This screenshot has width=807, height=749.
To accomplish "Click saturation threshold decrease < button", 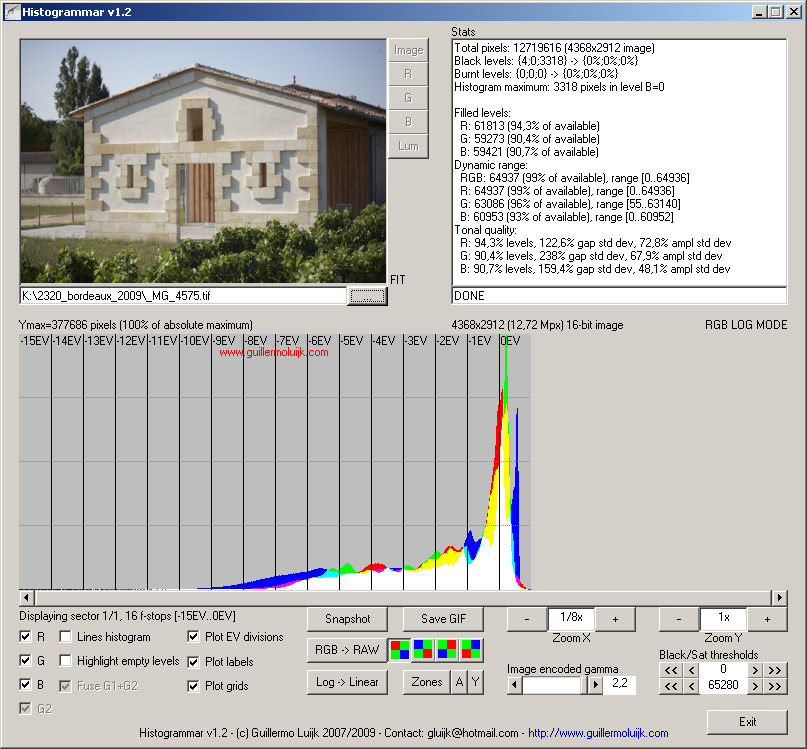I will pyautogui.click(x=691, y=686).
